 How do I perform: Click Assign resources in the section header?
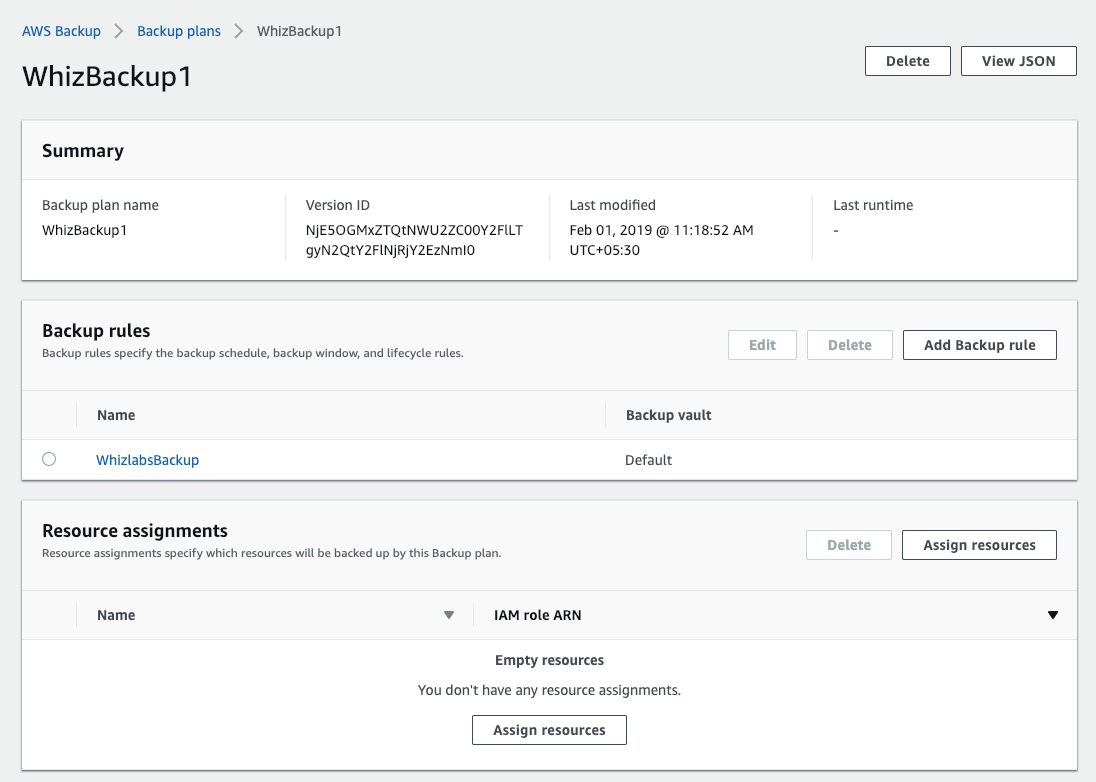click(x=979, y=545)
